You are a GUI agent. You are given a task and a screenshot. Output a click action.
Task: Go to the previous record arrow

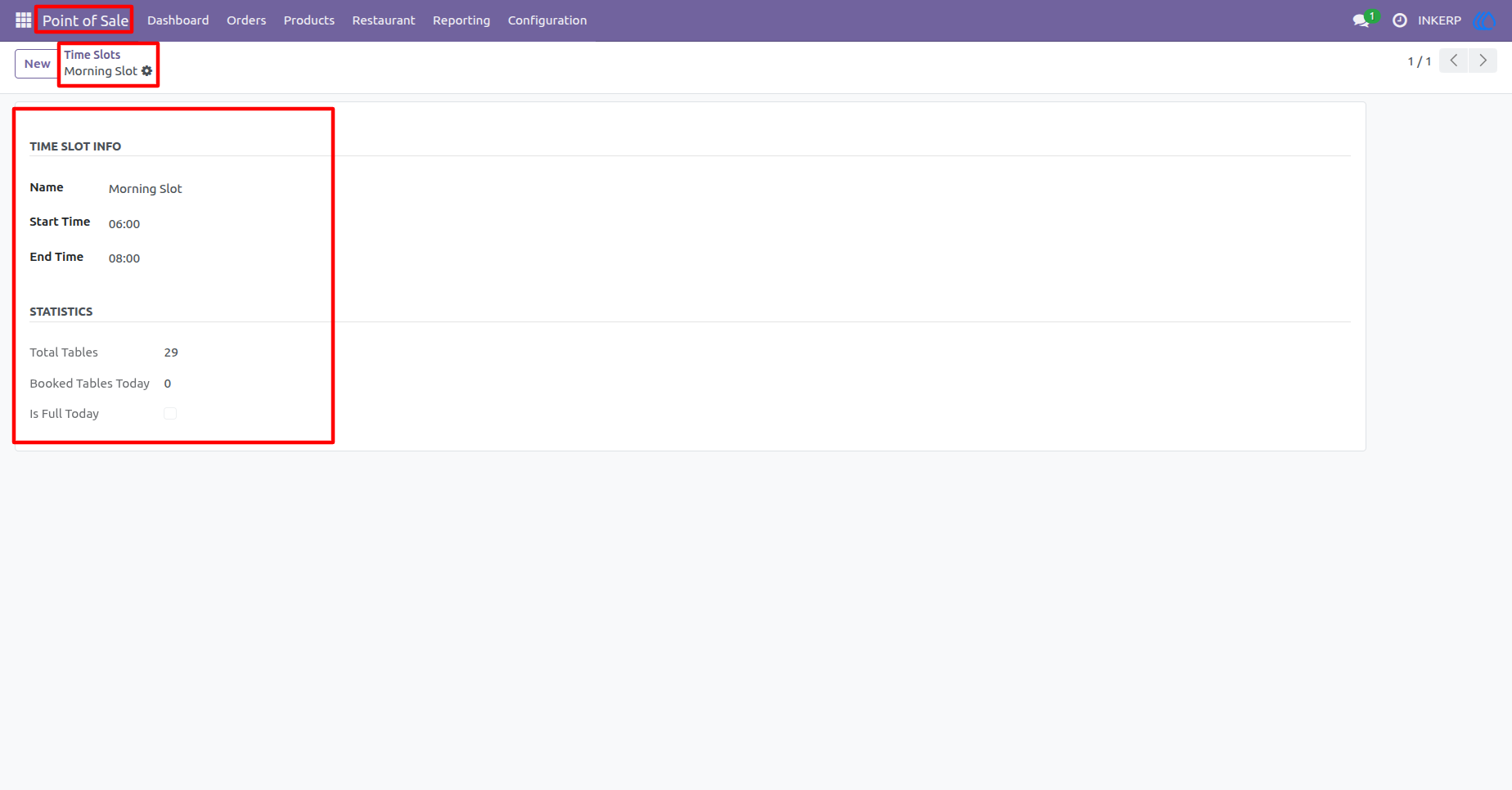1454,61
